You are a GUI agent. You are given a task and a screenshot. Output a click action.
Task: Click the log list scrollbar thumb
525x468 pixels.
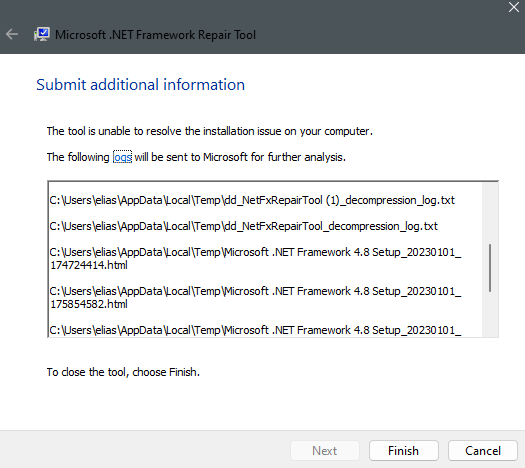(490, 268)
